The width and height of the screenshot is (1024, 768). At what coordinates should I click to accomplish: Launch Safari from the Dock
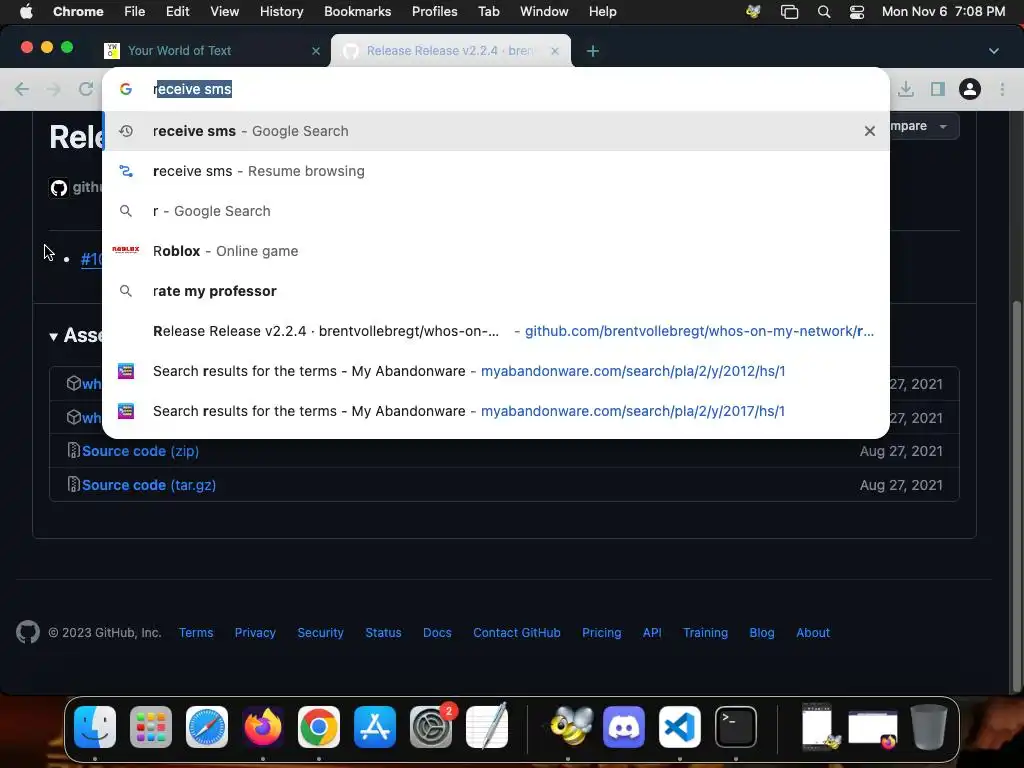click(207, 727)
